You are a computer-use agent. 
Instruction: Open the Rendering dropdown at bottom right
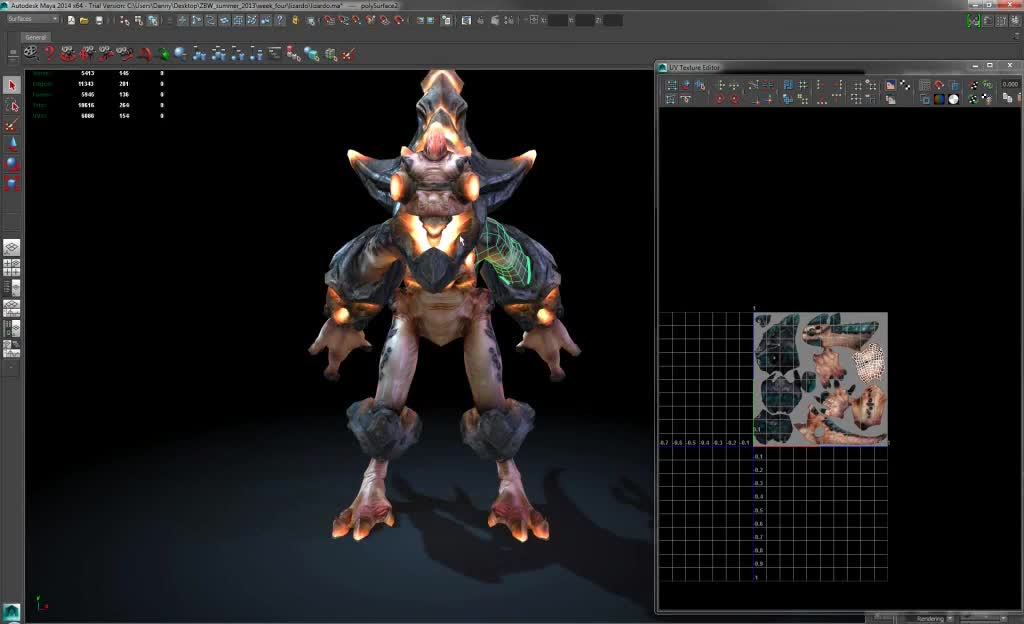coord(935,619)
